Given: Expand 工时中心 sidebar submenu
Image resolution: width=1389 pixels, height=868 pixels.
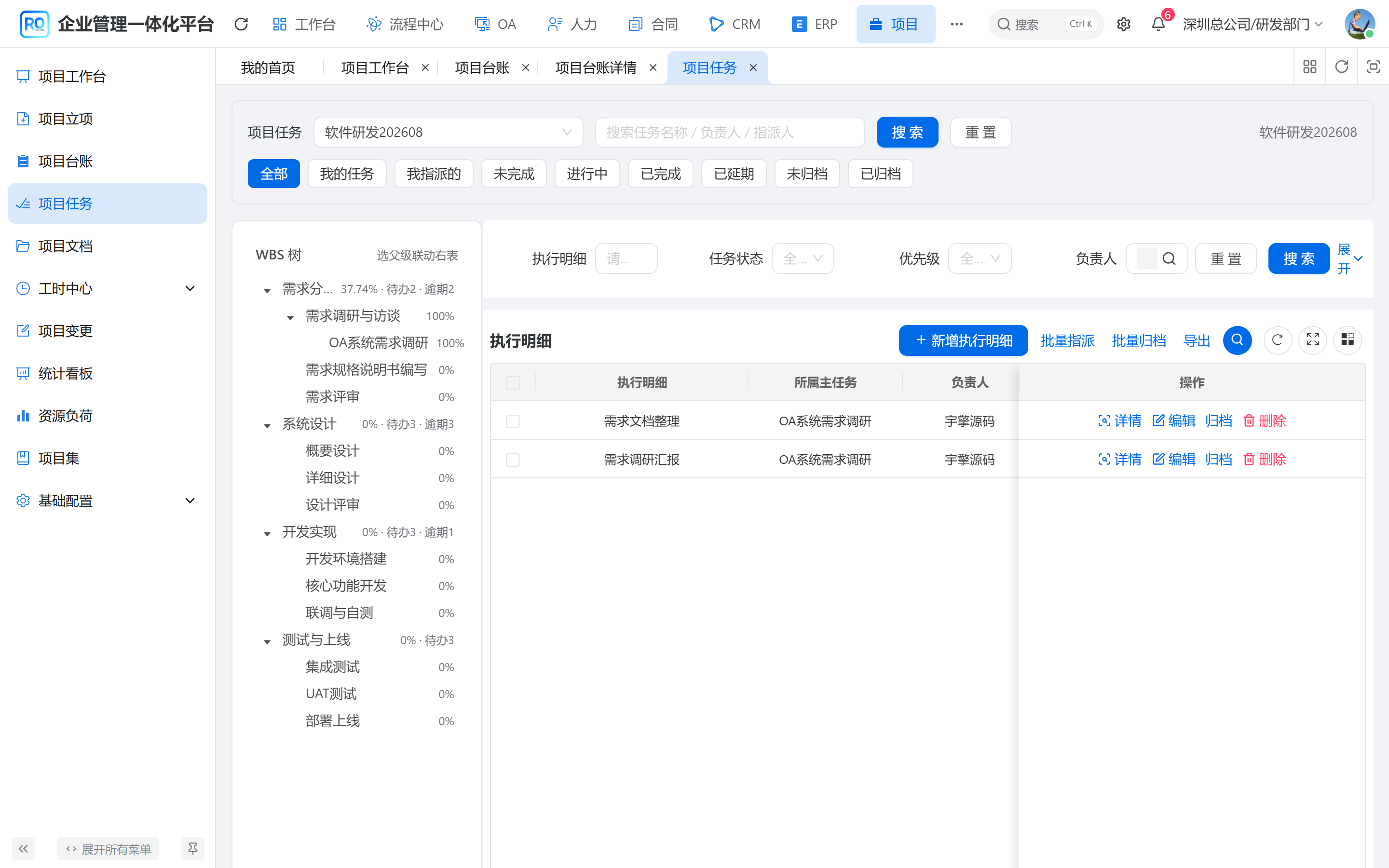Looking at the screenshot, I should (x=108, y=289).
